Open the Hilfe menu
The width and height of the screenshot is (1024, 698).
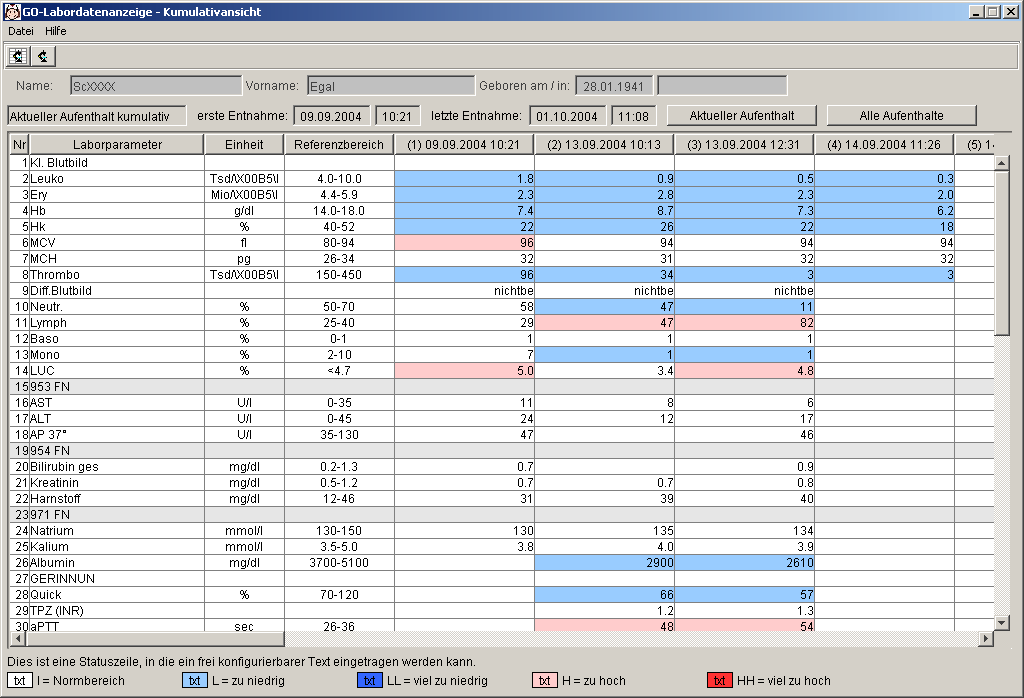tap(56, 31)
